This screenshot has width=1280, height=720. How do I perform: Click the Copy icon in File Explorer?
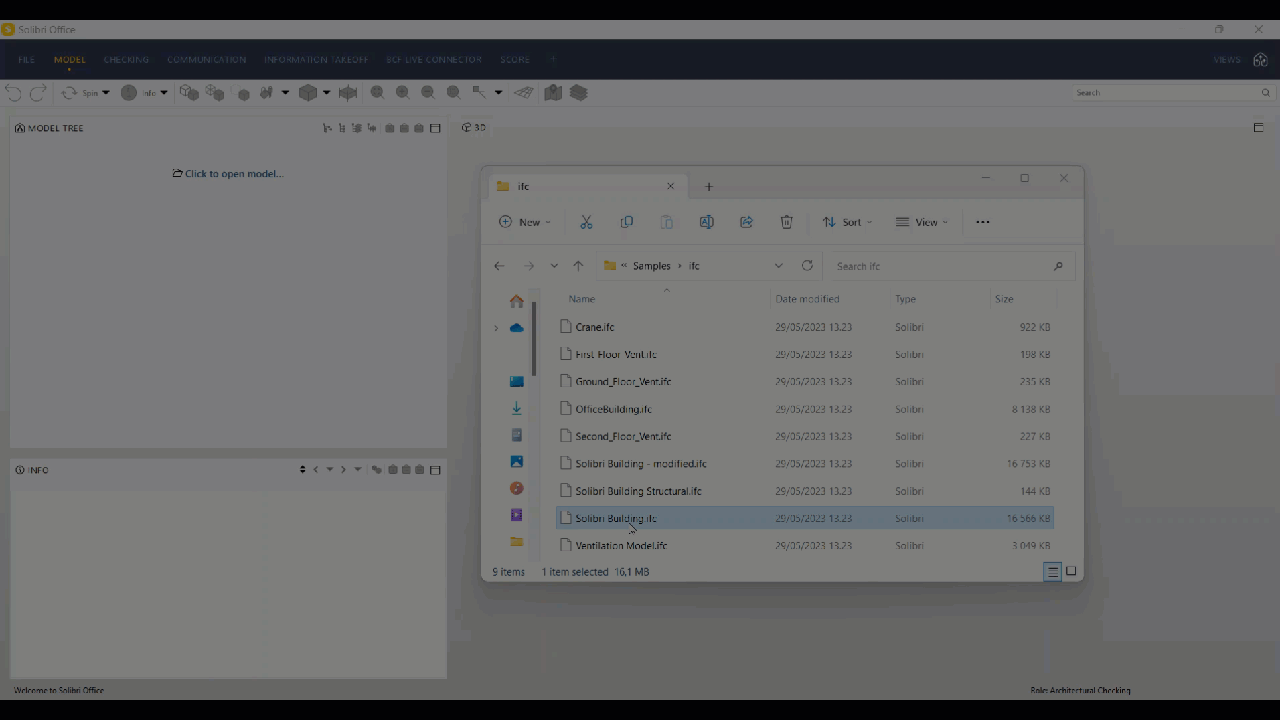point(627,222)
